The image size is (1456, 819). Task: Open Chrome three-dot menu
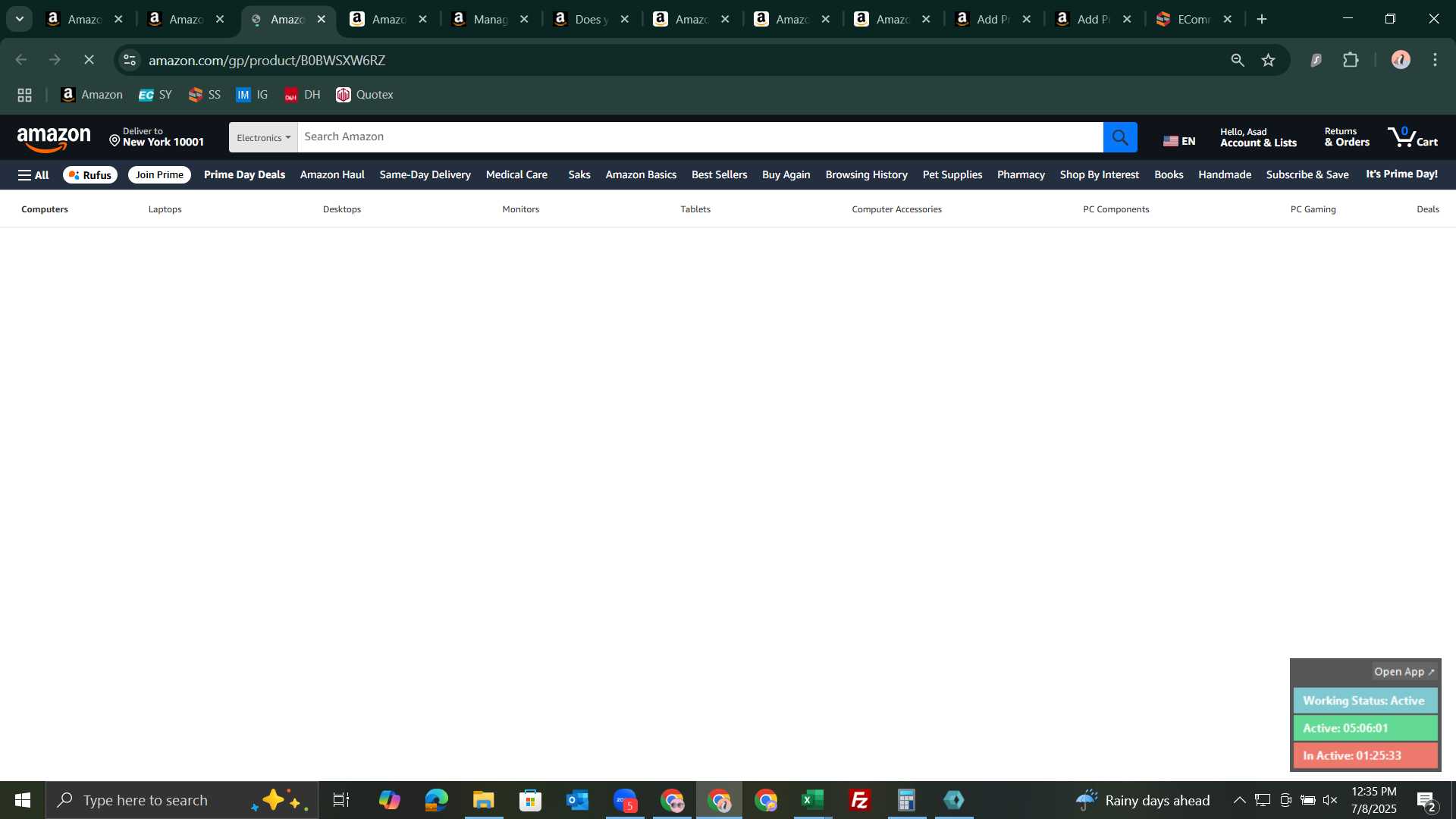click(x=1436, y=60)
